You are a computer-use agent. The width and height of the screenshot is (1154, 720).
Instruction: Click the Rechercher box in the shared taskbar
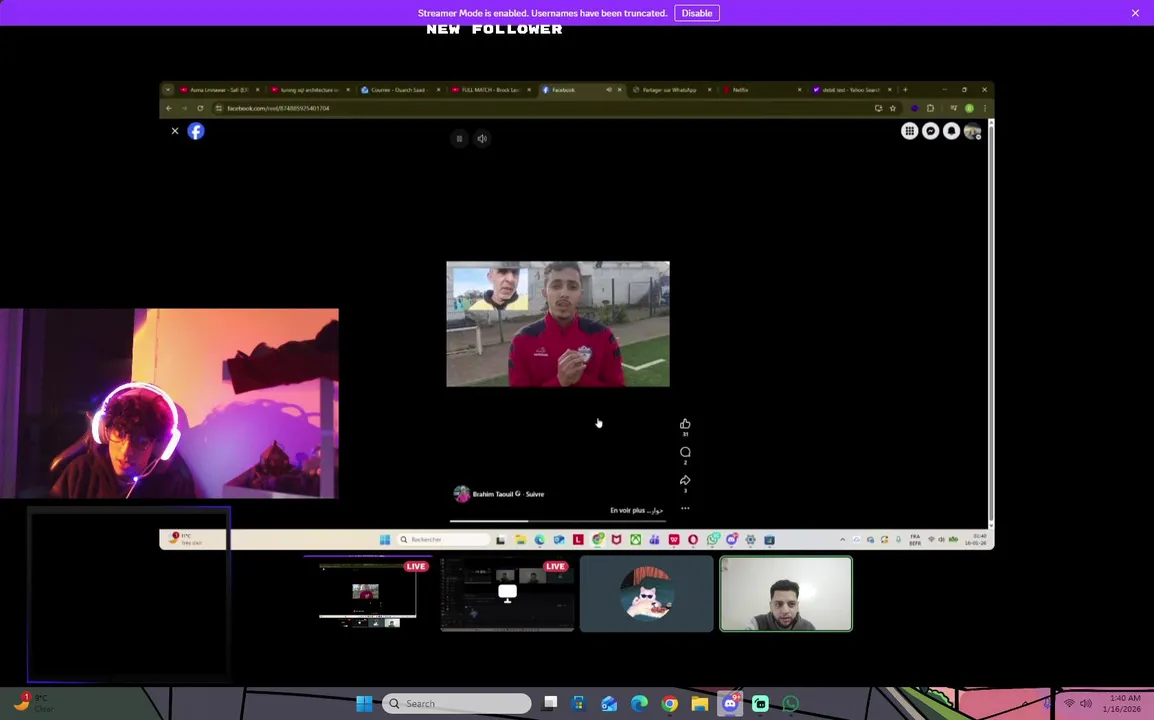(444, 540)
